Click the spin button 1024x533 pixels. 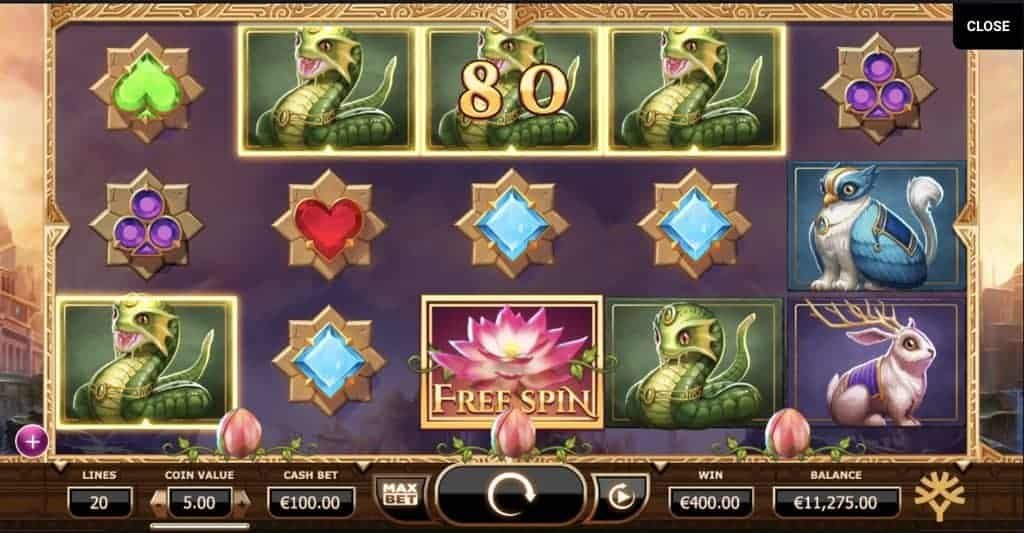pyautogui.click(x=511, y=494)
